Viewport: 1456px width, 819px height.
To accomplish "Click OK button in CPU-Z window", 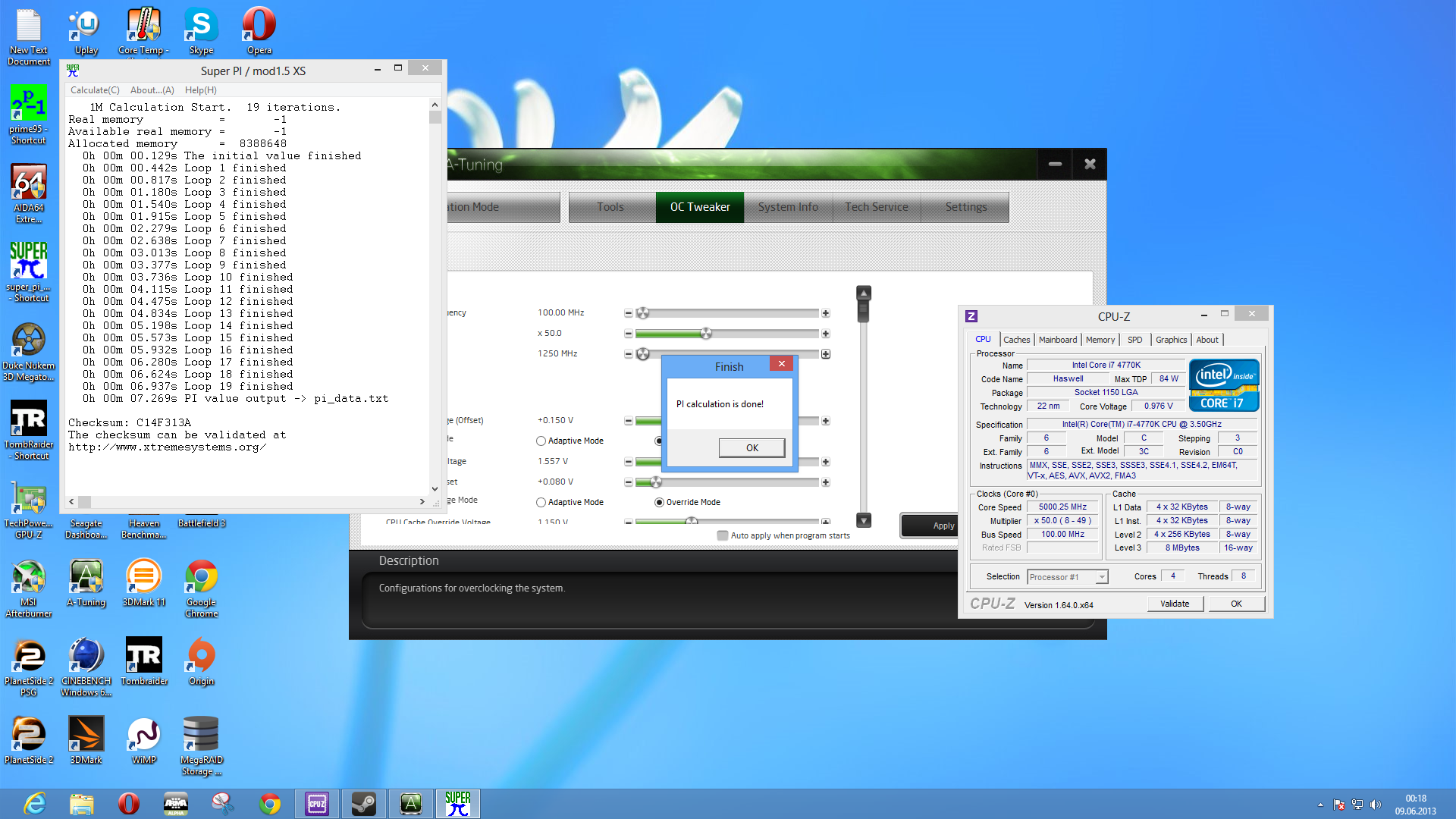I will (x=1236, y=604).
